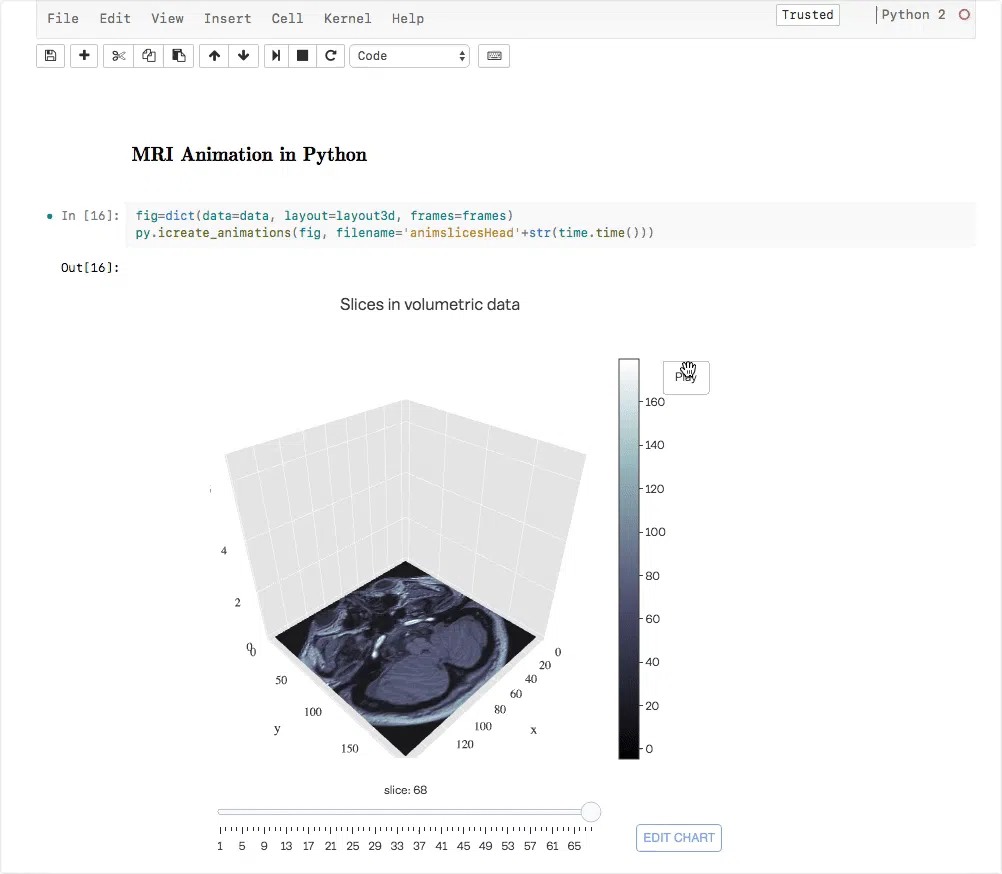
Task: Paste cells below icon
Action: pyautogui.click(x=178, y=56)
